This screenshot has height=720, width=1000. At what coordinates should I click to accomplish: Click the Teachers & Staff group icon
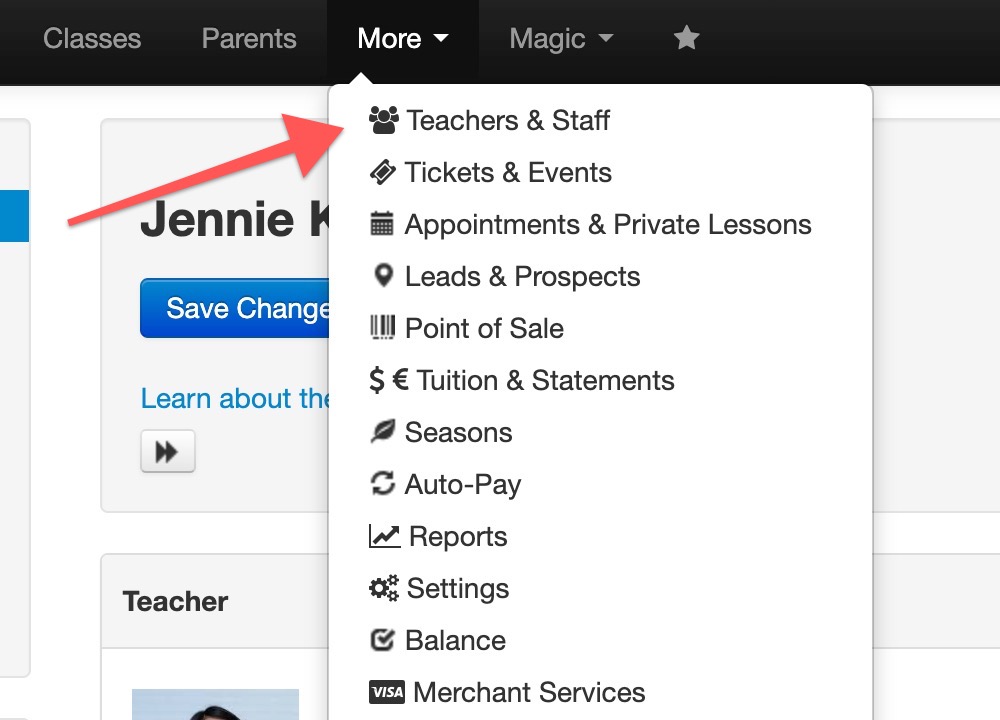point(384,120)
